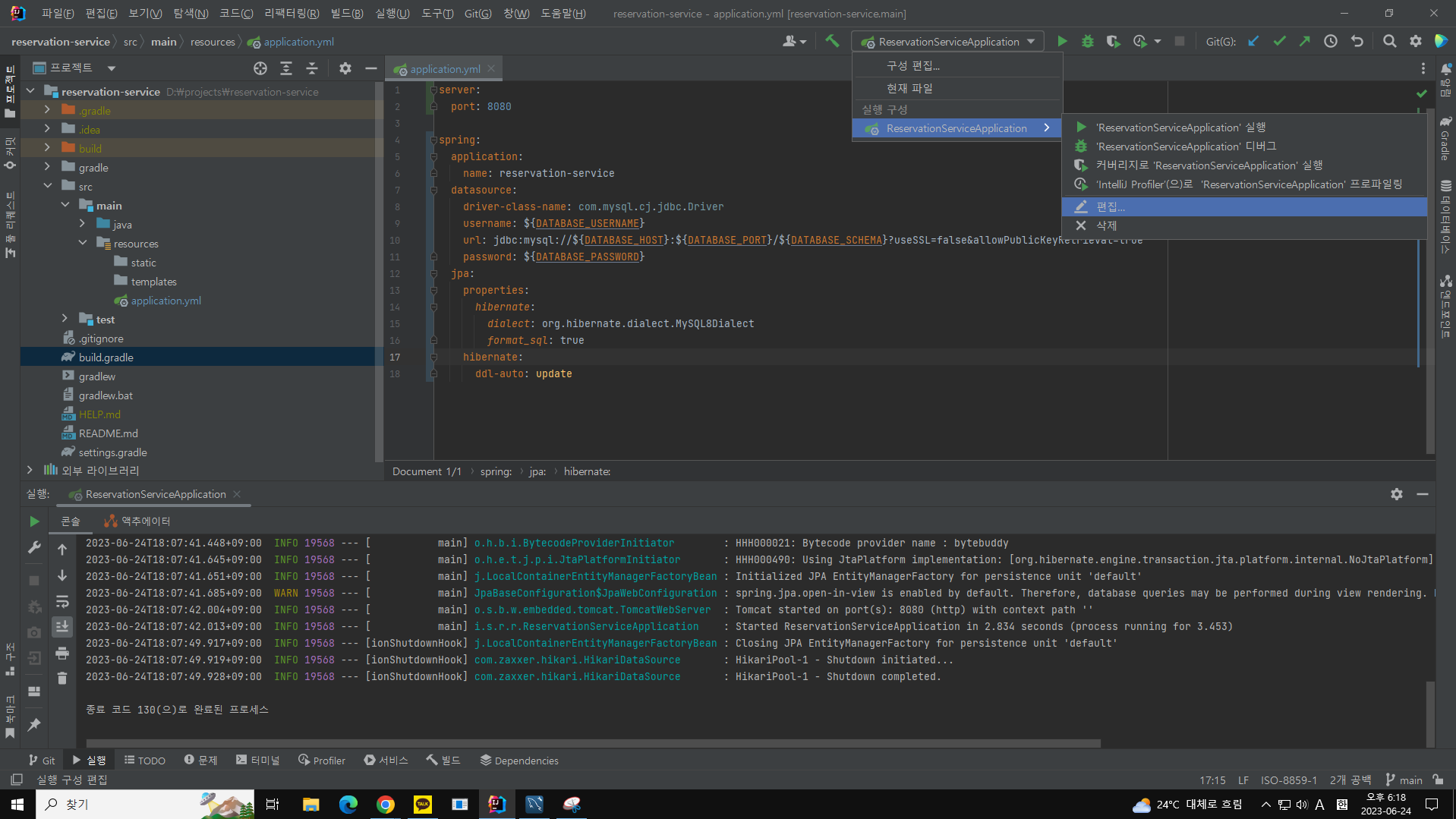
Task: Click the green Run button in top toolbar
Action: tap(1062, 42)
